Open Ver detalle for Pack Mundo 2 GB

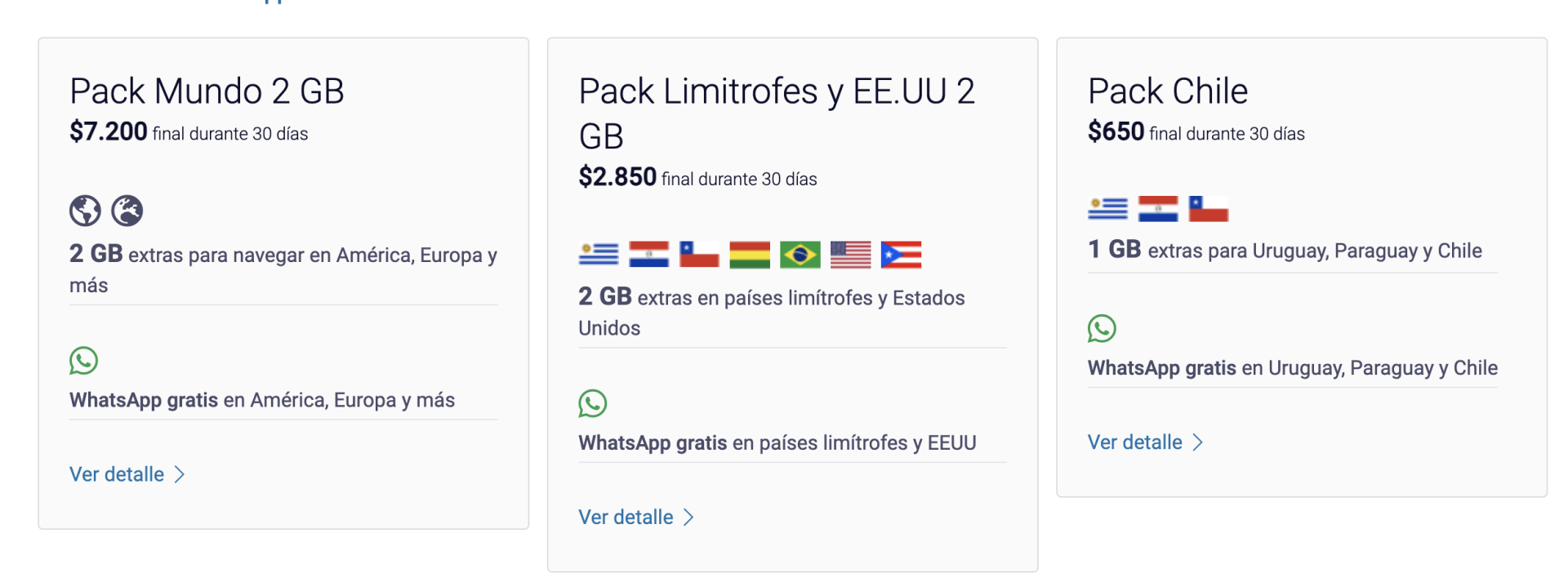click(115, 473)
